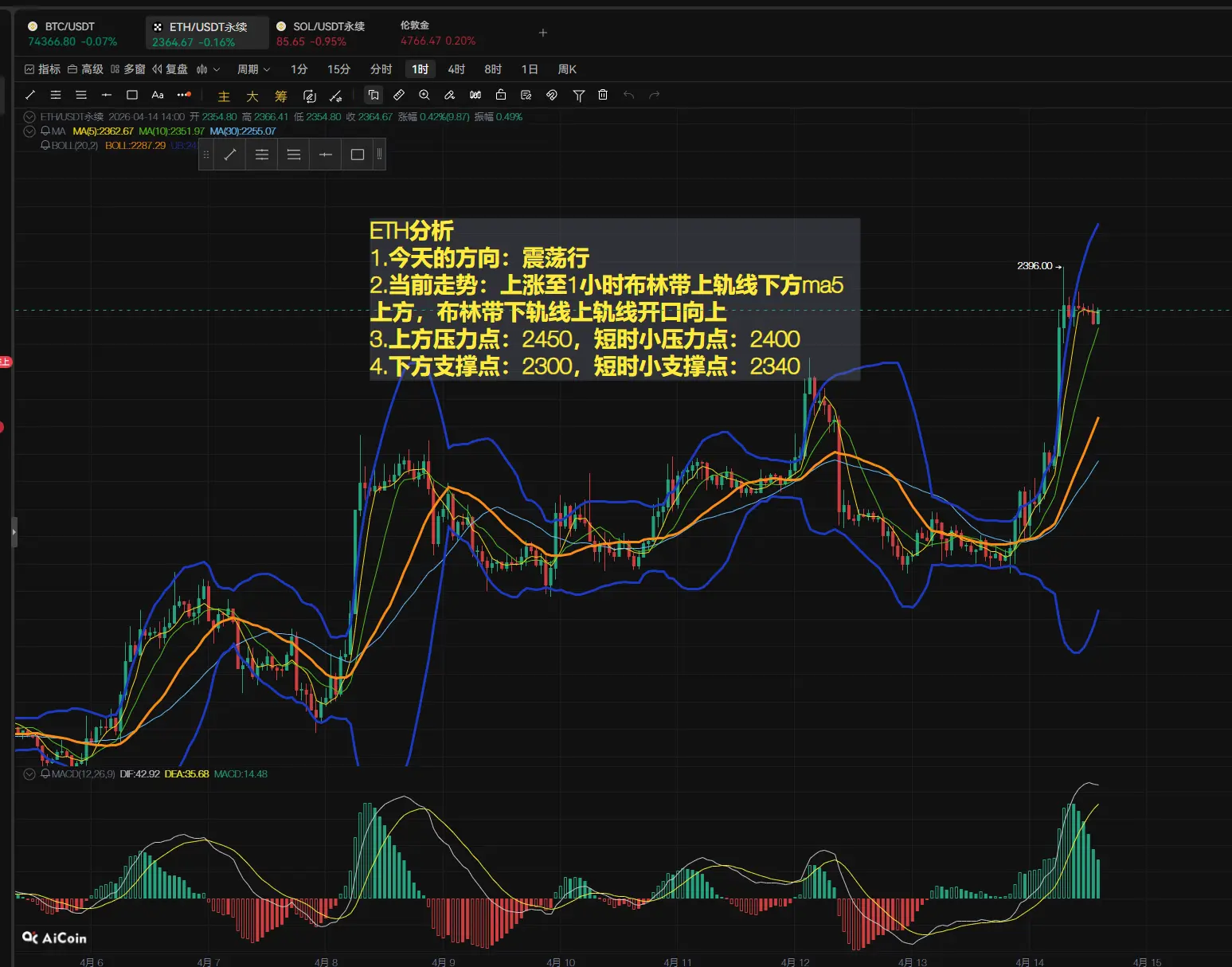Image resolution: width=1232 pixels, height=967 pixels.
Task: Click the DIF:42.92 MACD value
Action: coord(140,773)
